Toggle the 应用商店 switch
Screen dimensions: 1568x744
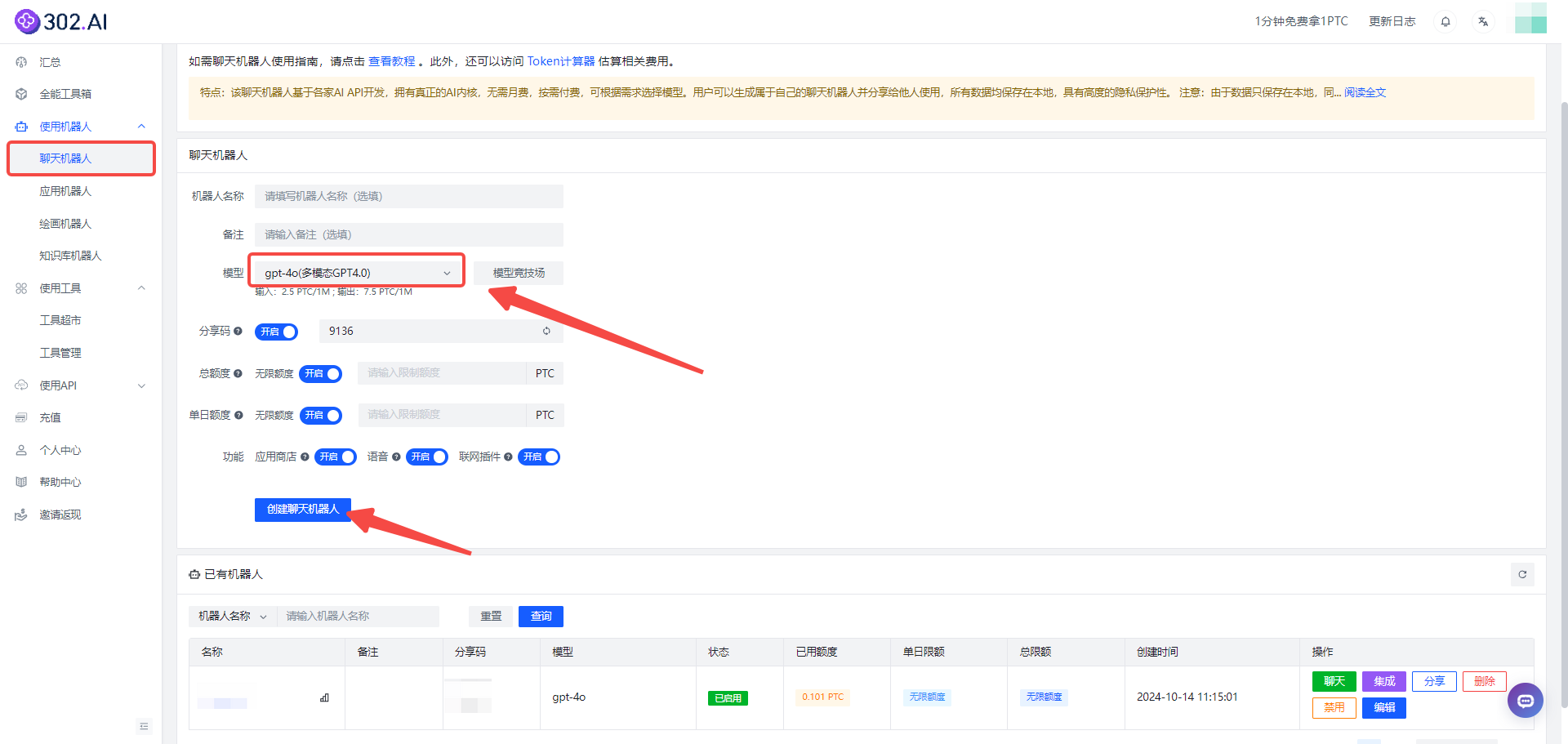[335, 457]
